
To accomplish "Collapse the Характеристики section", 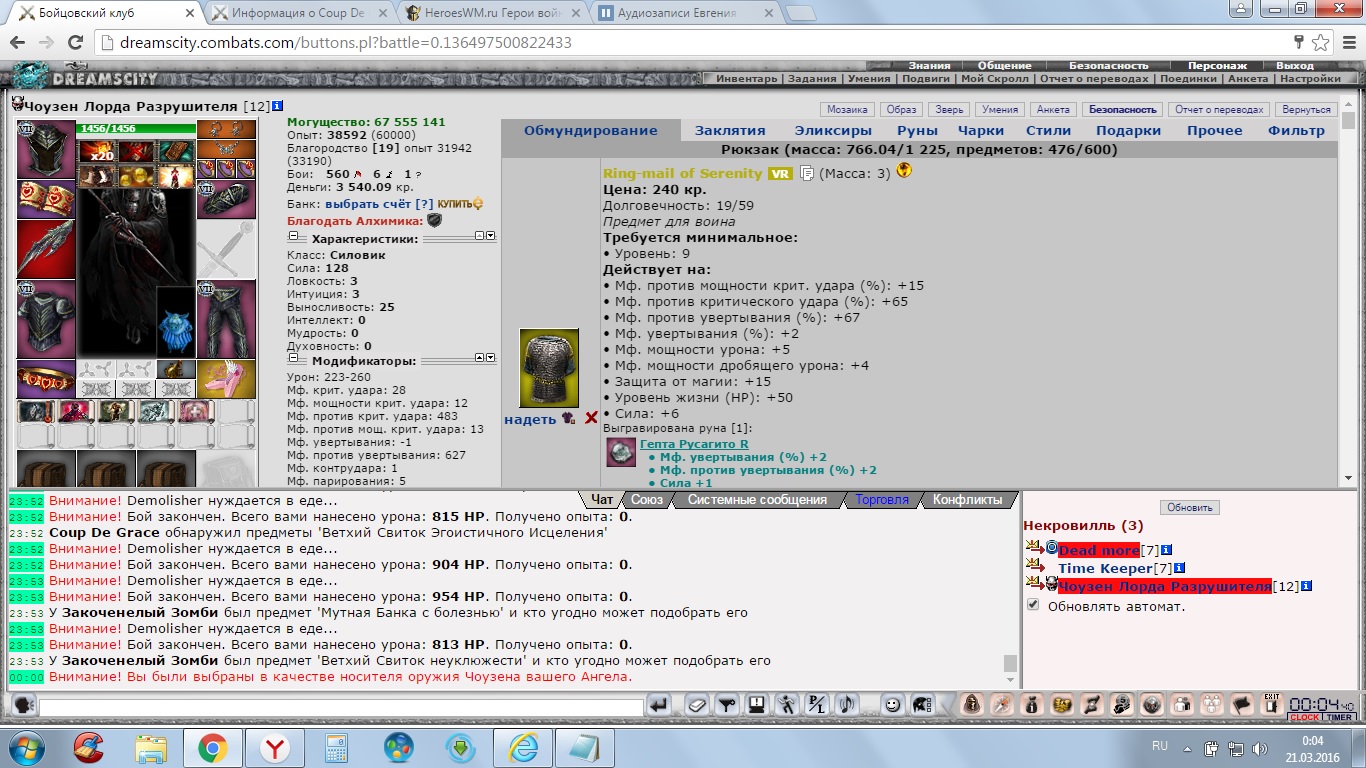I will coord(293,237).
